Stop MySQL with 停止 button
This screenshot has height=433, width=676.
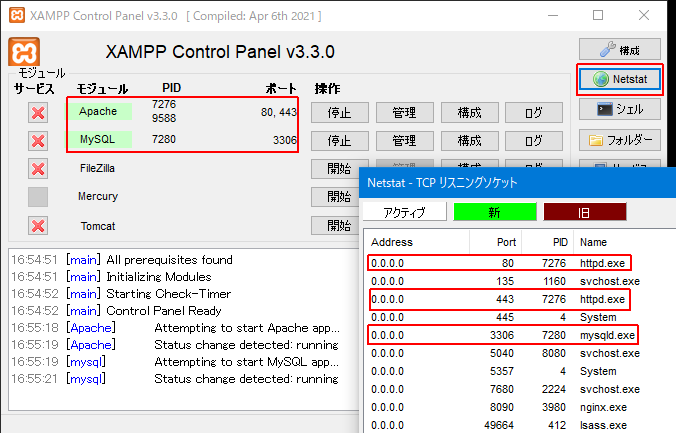pyautogui.click(x=340, y=141)
